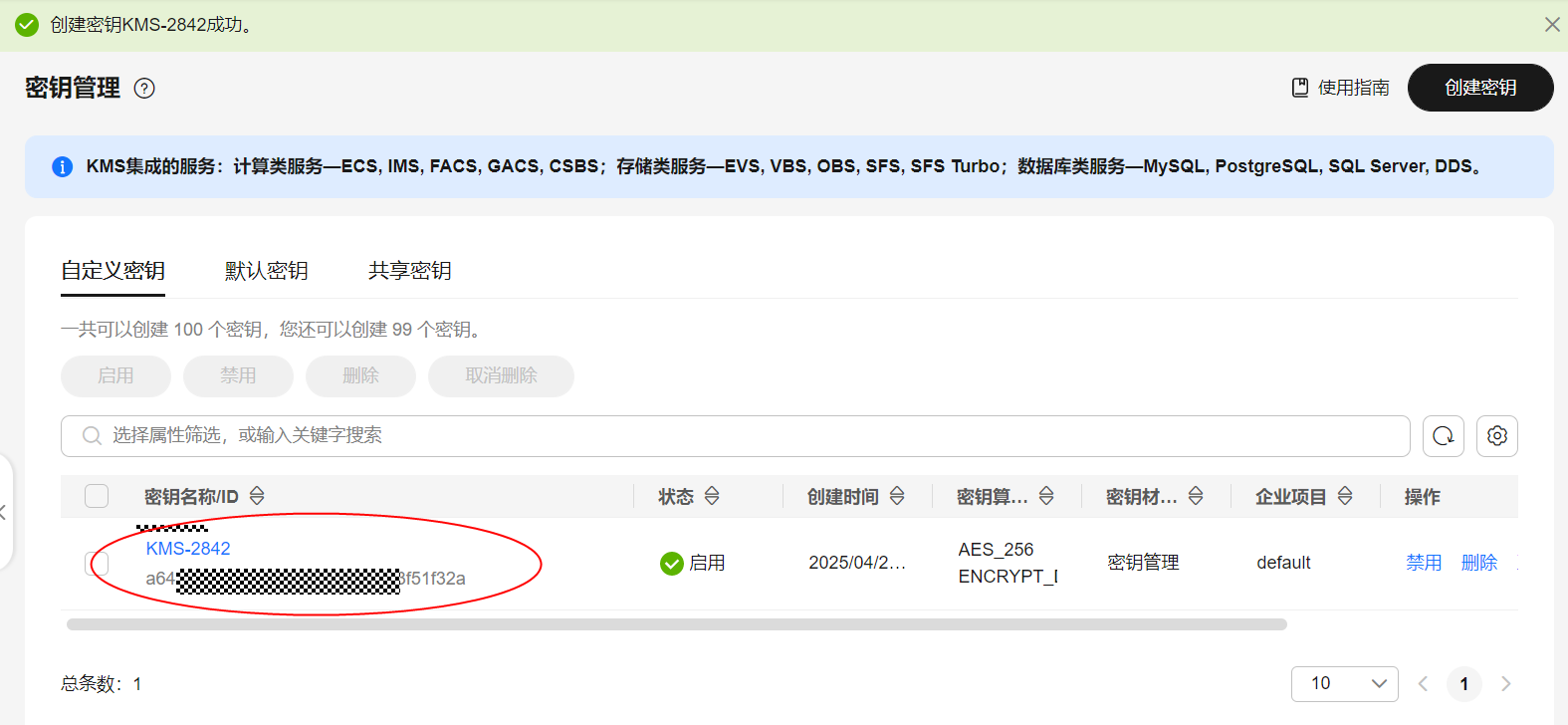Focus the key search filter field

pyautogui.click(x=735, y=436)
